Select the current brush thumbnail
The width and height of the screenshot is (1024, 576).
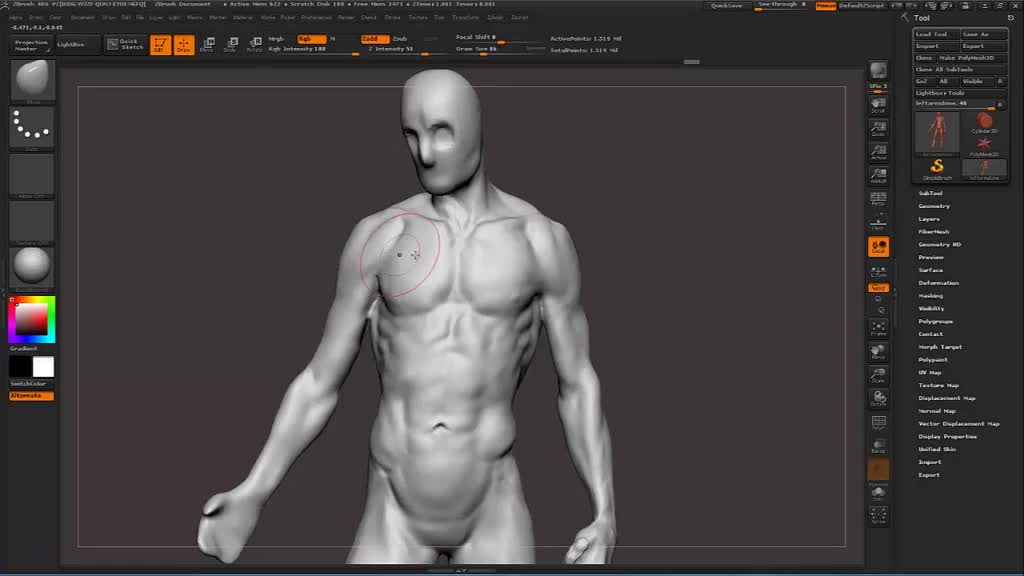tap(32, 81)
